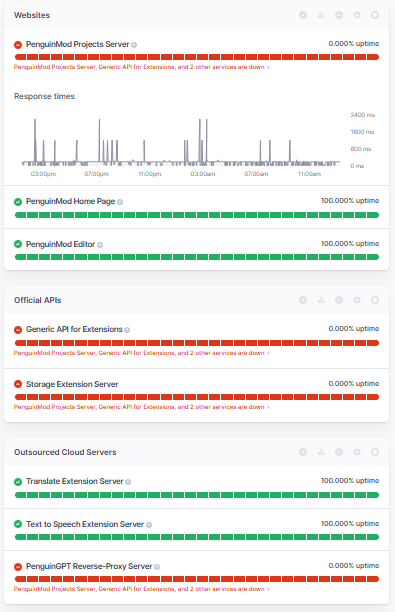395x612 pixels.
Task: Select the PenguinMod Editor name
Action: click(60, 244)
